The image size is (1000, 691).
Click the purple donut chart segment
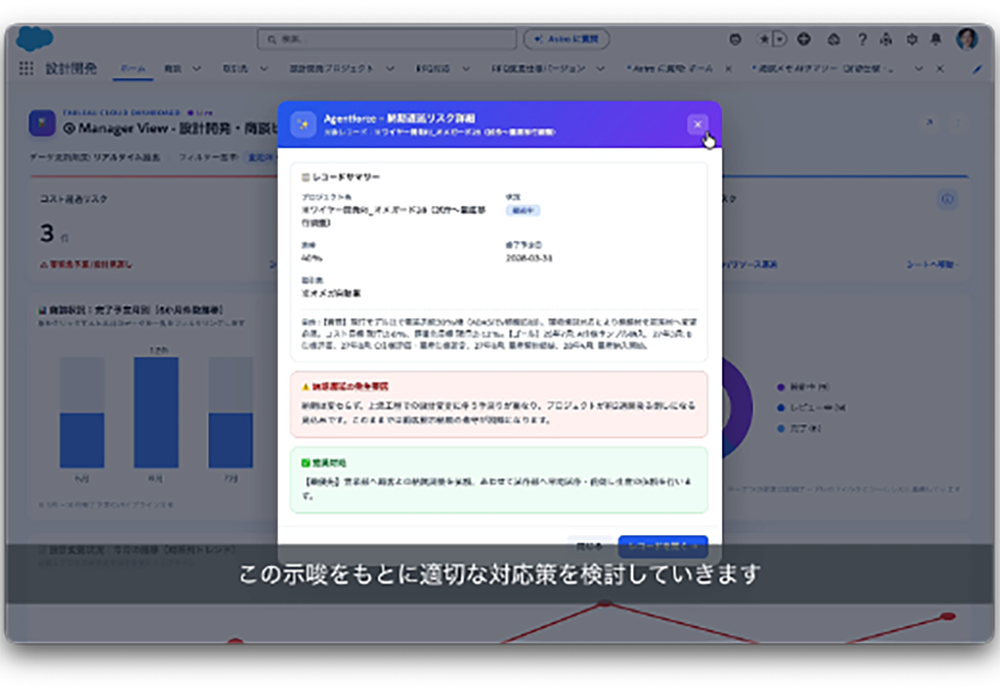[740, 403]
